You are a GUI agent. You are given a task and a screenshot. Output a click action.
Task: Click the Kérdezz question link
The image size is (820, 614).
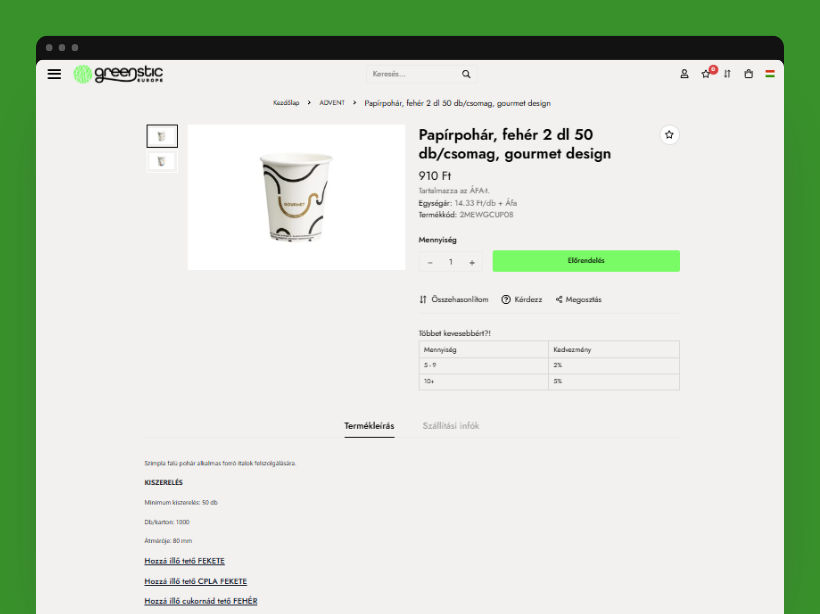(522, 300)
